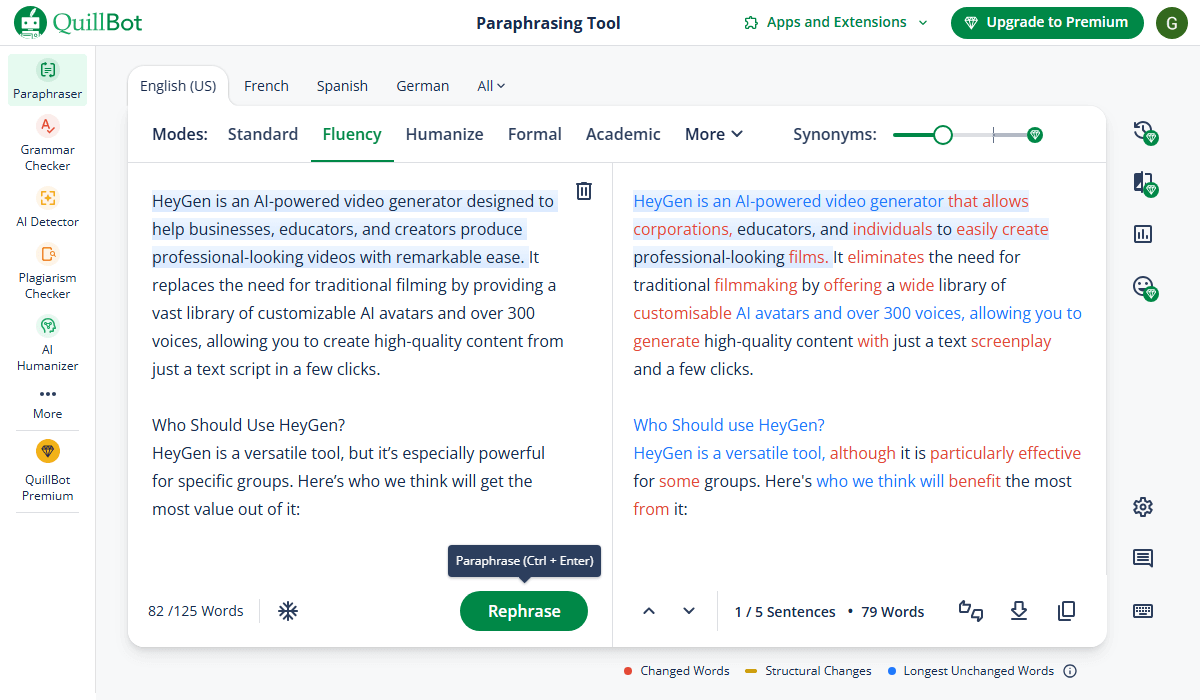Open the compare modes icon
The width and height of the screenshot is (1200, 700).
coord(1145,183)
